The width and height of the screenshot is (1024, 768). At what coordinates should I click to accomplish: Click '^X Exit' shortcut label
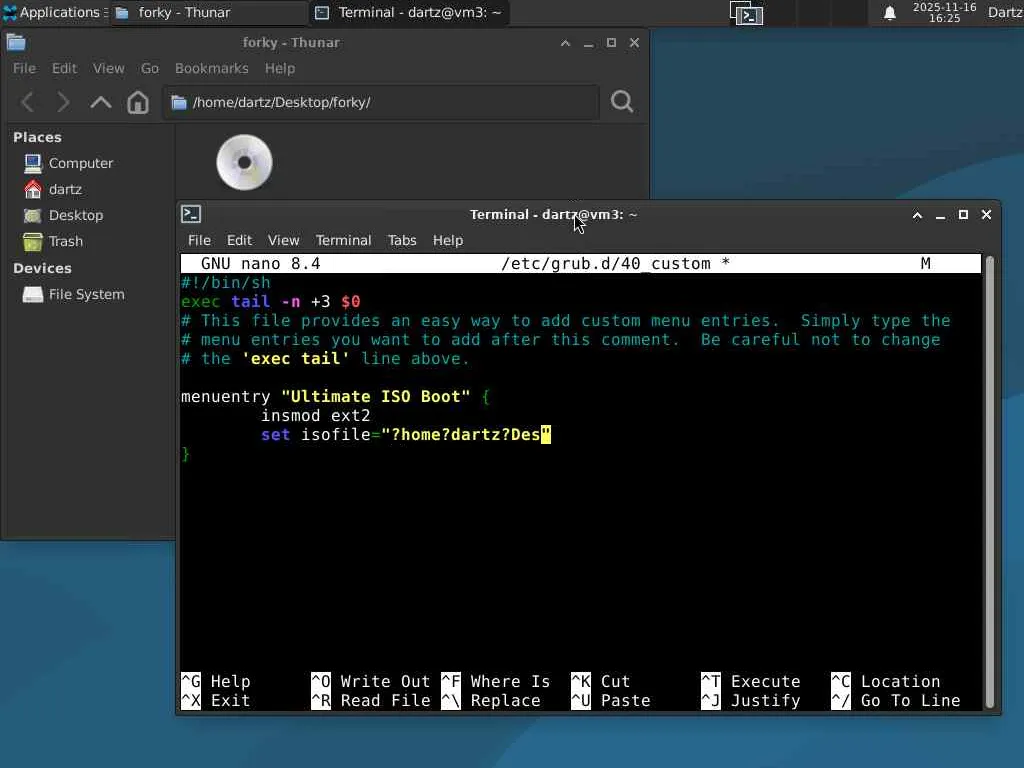(x=216, y=700)
